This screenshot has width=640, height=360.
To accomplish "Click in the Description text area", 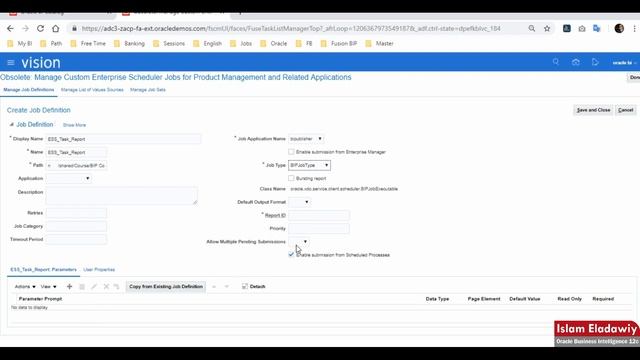I will pos(122,196).
